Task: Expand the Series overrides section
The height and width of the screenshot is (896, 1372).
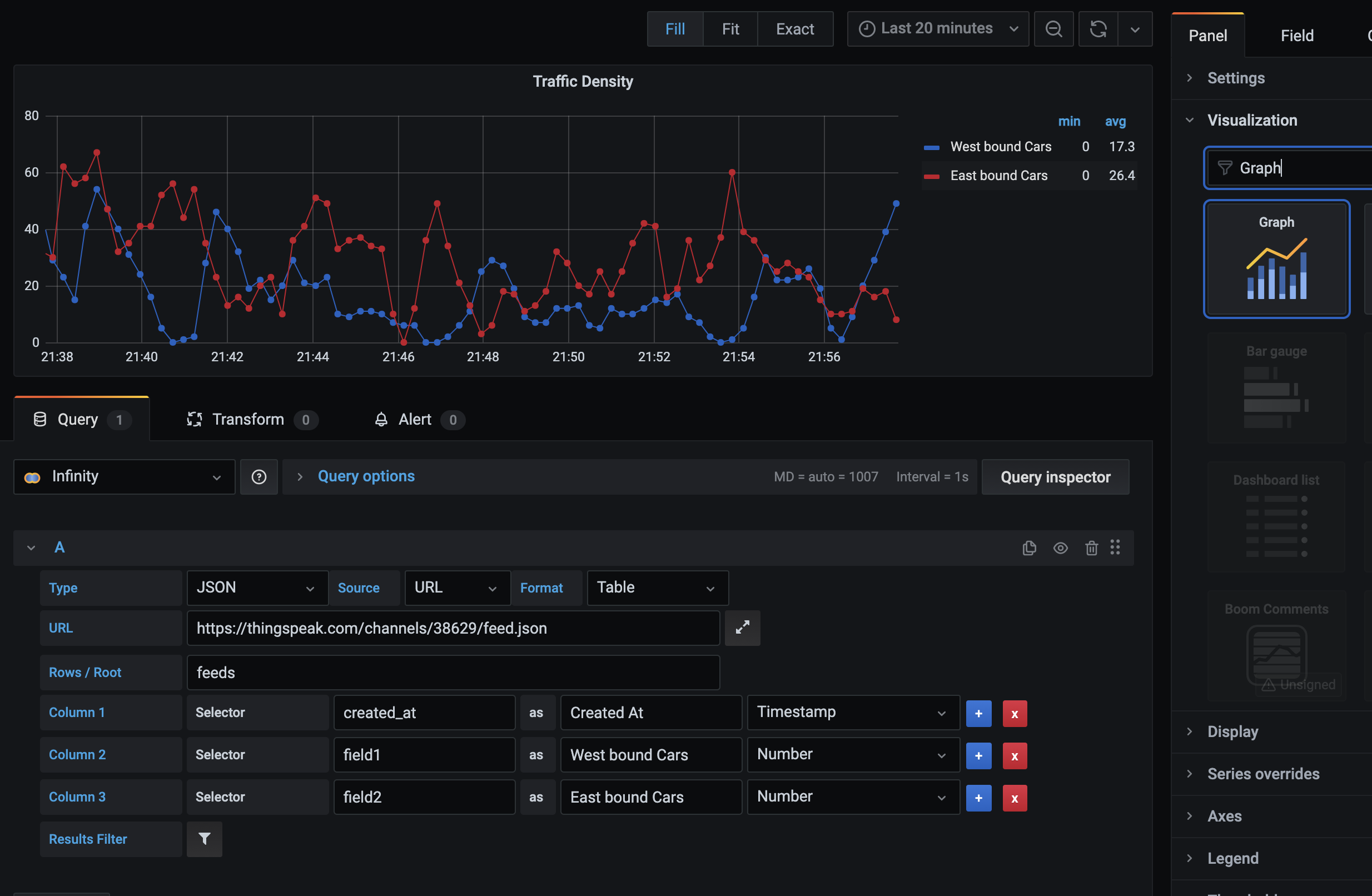Action: coord(1263,773)
